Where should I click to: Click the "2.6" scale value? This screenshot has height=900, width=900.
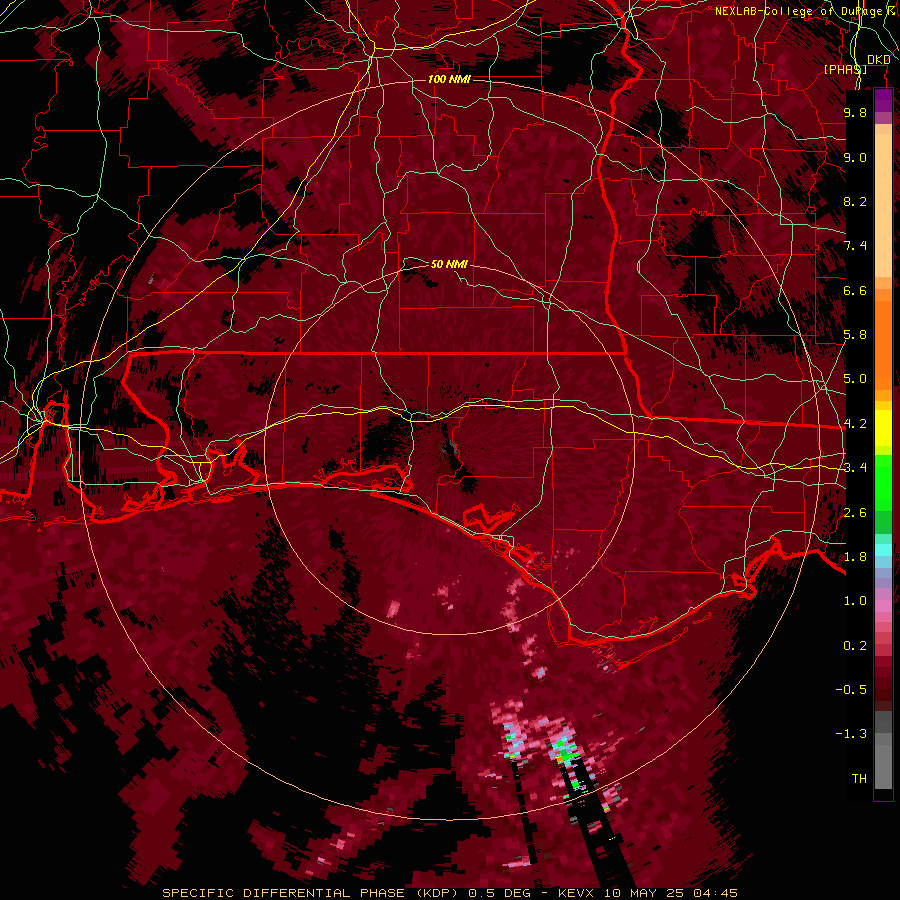click(x=855, y=513)
